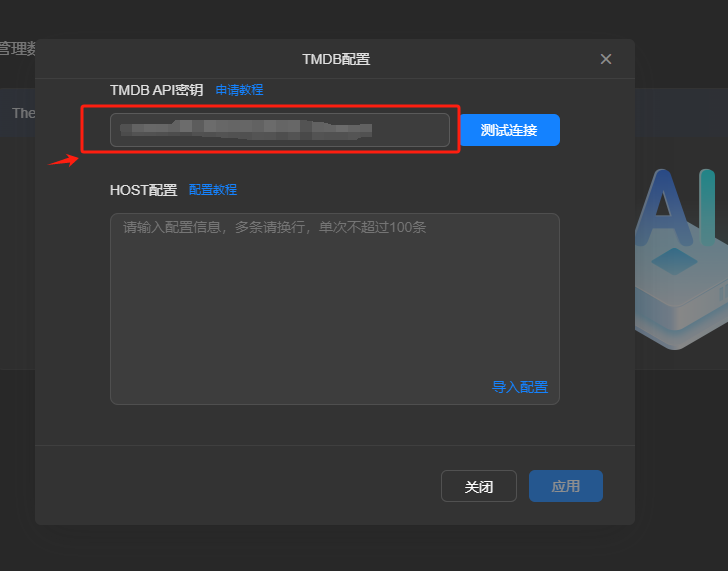728x571 pixels.
Task: Open the 配置教程 link beside HOST配置
Action: [x=213, y=189]
